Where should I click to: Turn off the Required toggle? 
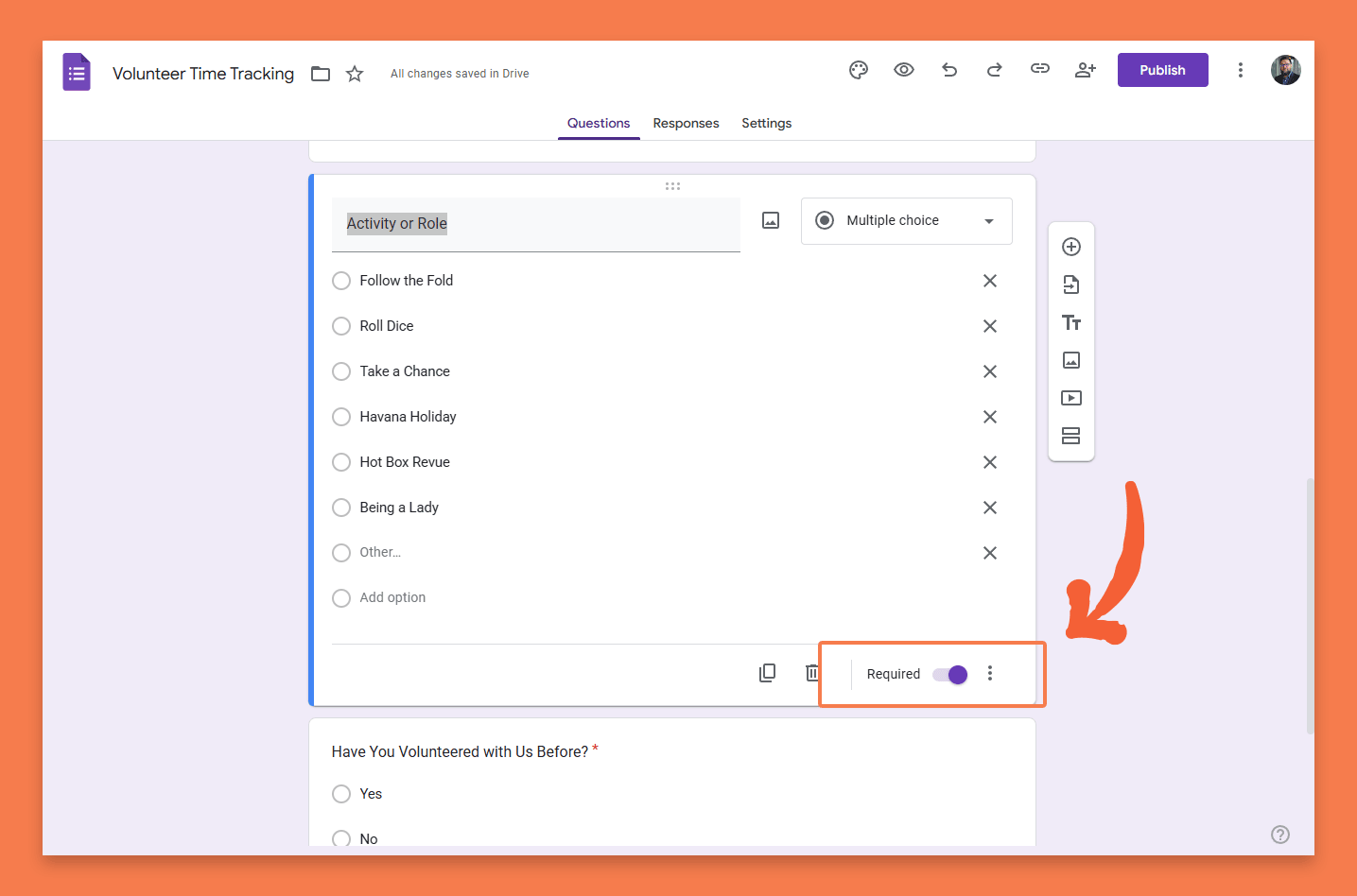950,674
